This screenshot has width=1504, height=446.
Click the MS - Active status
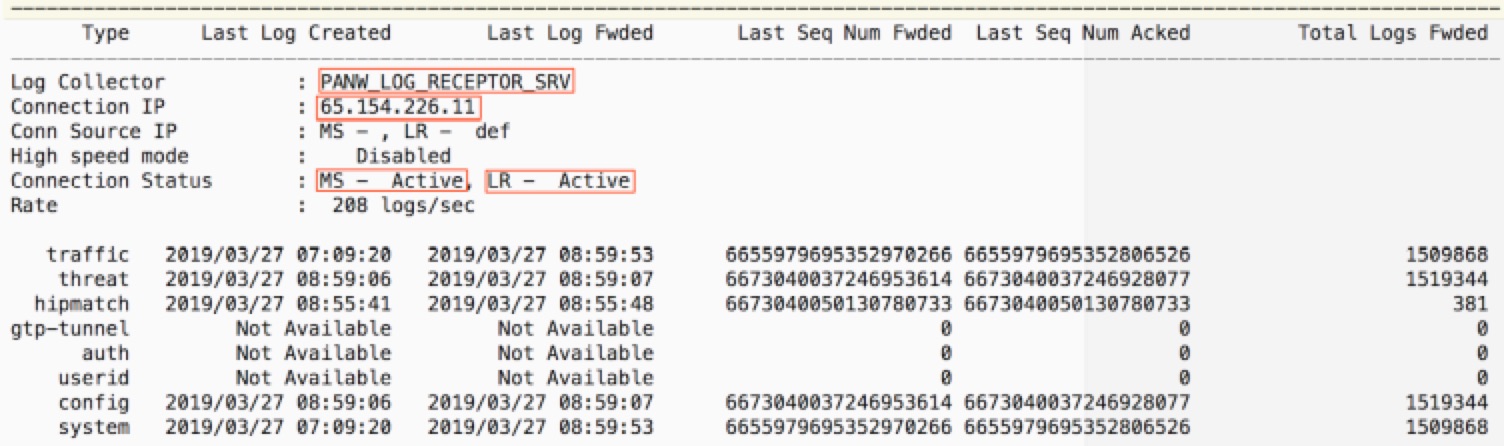(x=392, y=181)
